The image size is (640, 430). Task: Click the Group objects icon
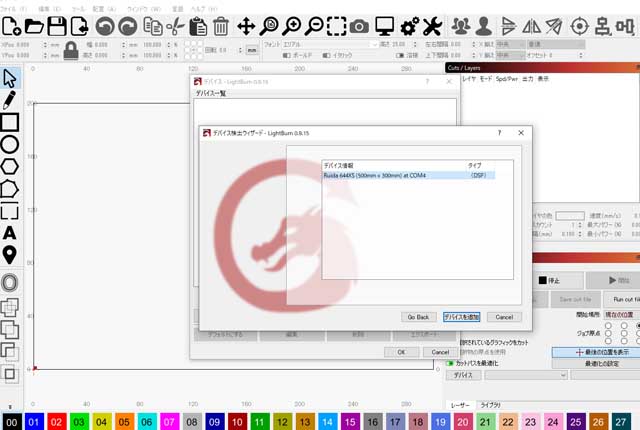coord(461,27)
